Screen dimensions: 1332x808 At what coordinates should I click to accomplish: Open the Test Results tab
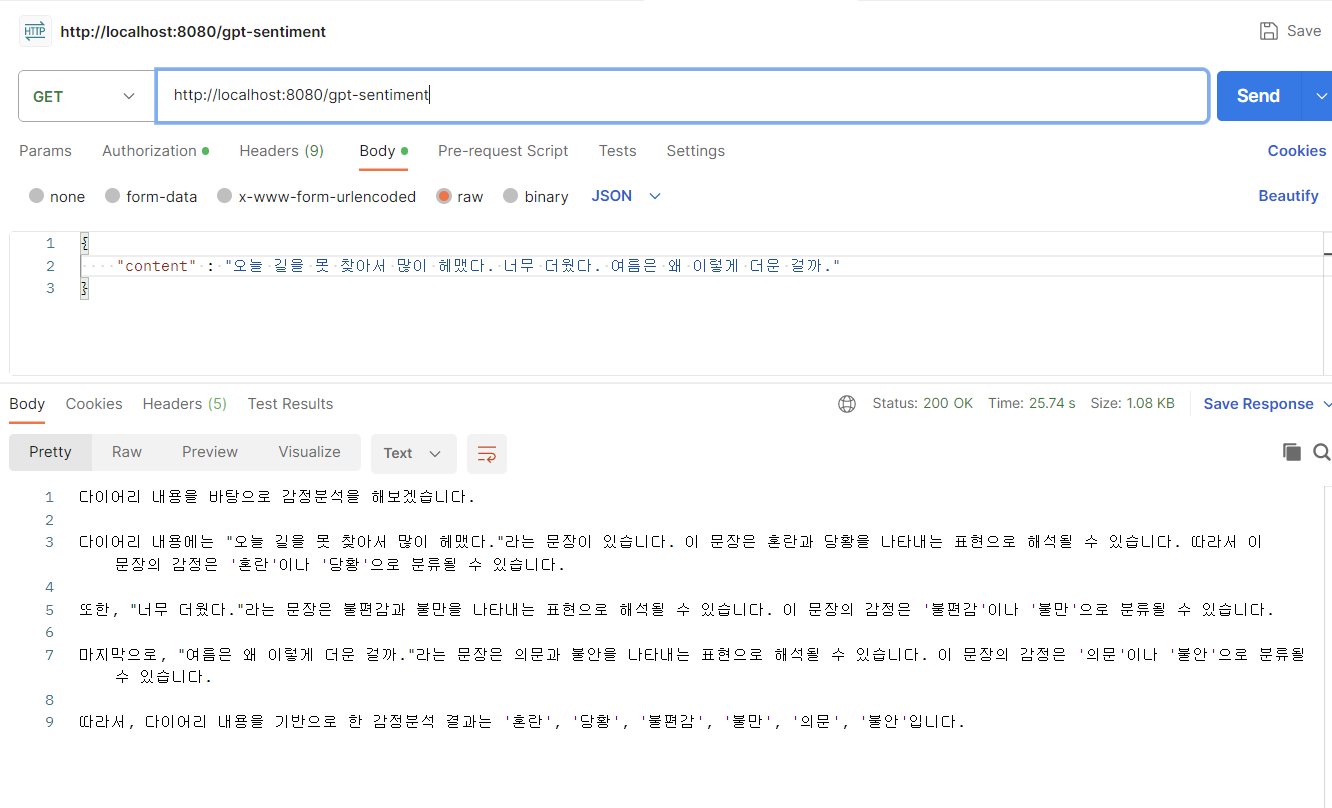(290, 404)
